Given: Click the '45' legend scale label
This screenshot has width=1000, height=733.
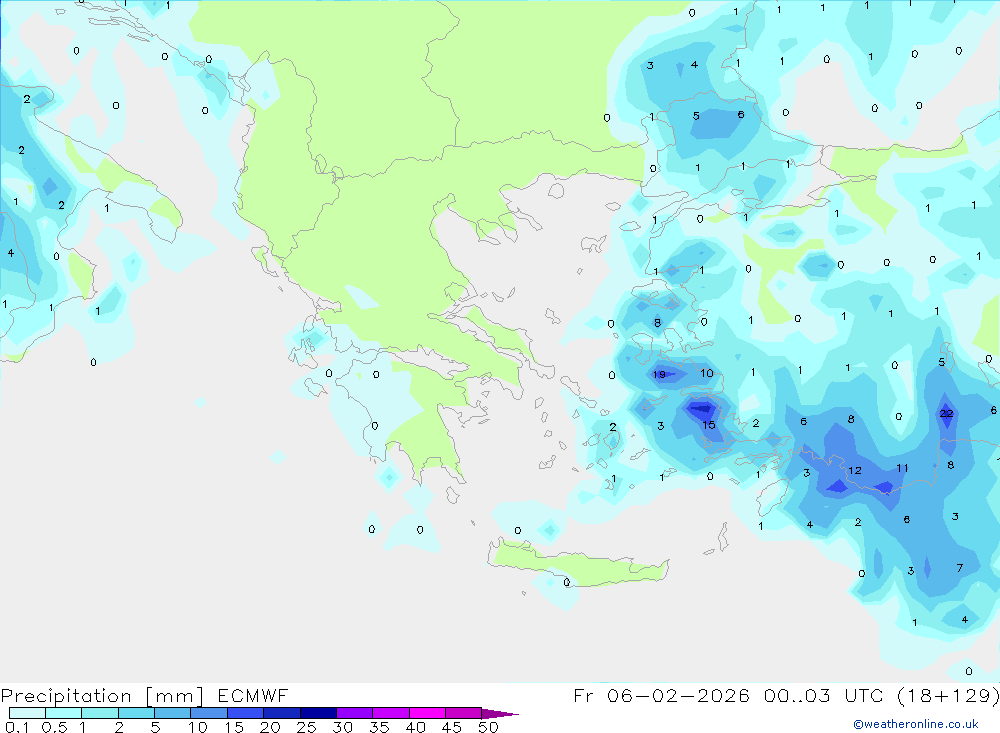Looking at the screenshot, I should click(452, 727).
